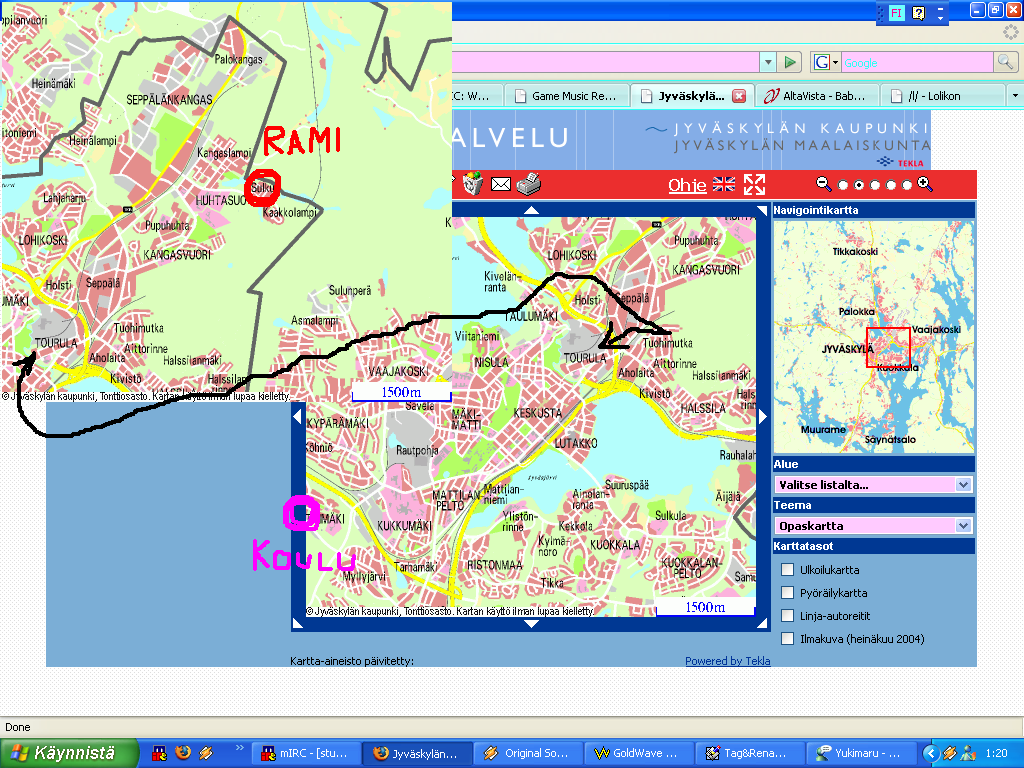This screenshot has width=1024, height=768.
Task: Click the zoom out magnifier icon
Action: (824, 184)
